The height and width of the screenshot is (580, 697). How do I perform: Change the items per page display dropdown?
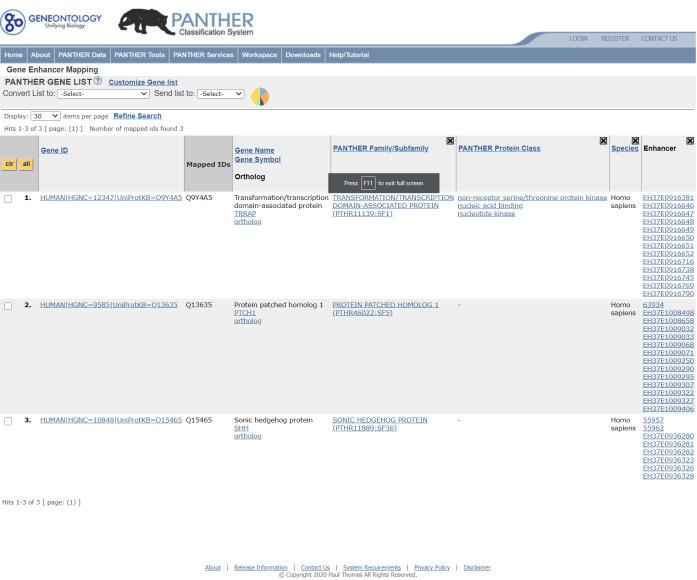pyautogui.click(x=45, y=116)
